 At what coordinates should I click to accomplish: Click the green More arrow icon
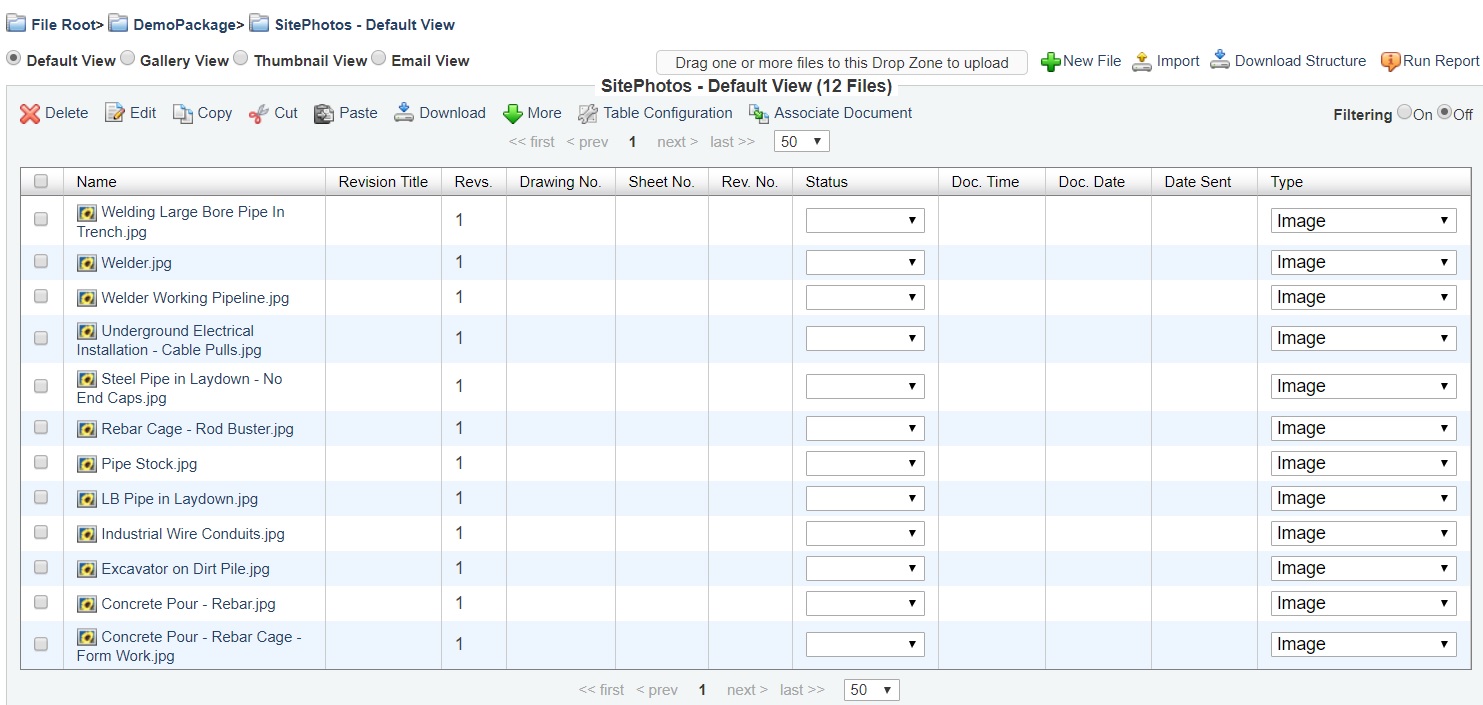513,114
